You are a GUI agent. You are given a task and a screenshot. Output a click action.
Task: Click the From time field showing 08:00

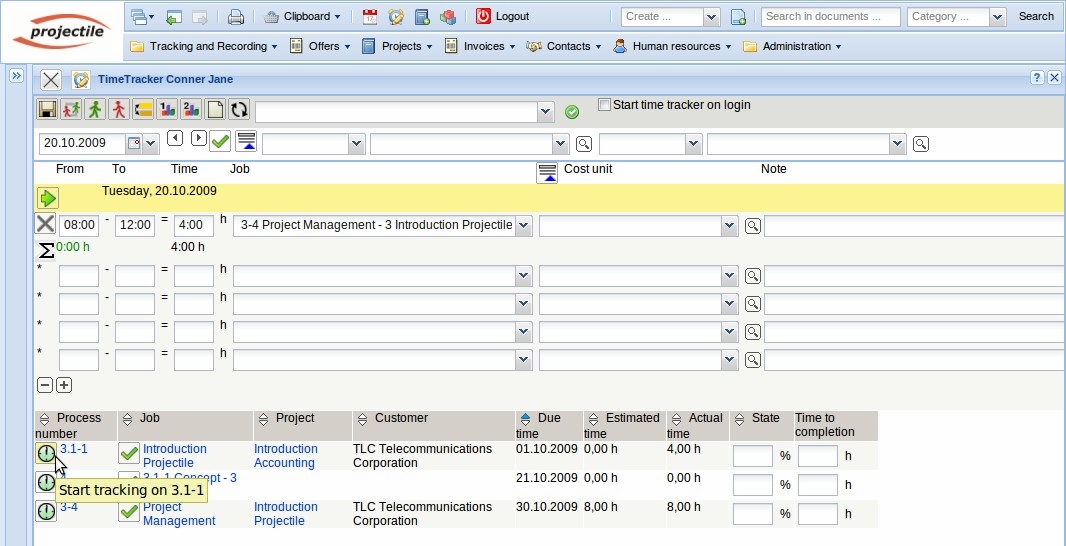pyautogui.click(x=78, y=226)
